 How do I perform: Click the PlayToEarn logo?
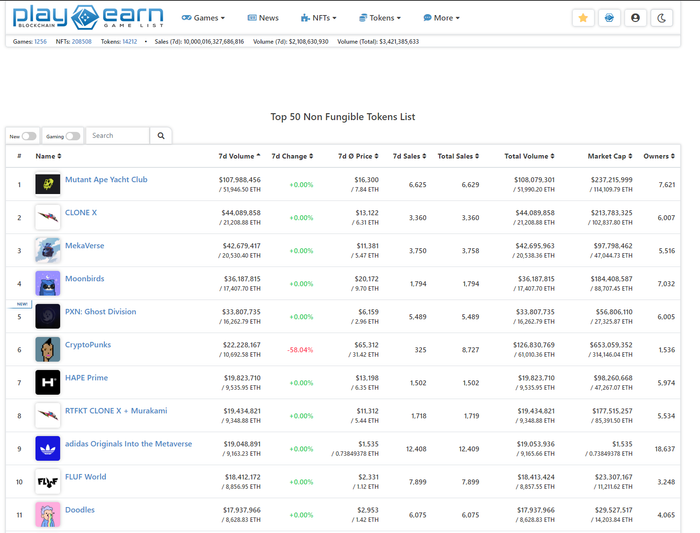[88, 17]
